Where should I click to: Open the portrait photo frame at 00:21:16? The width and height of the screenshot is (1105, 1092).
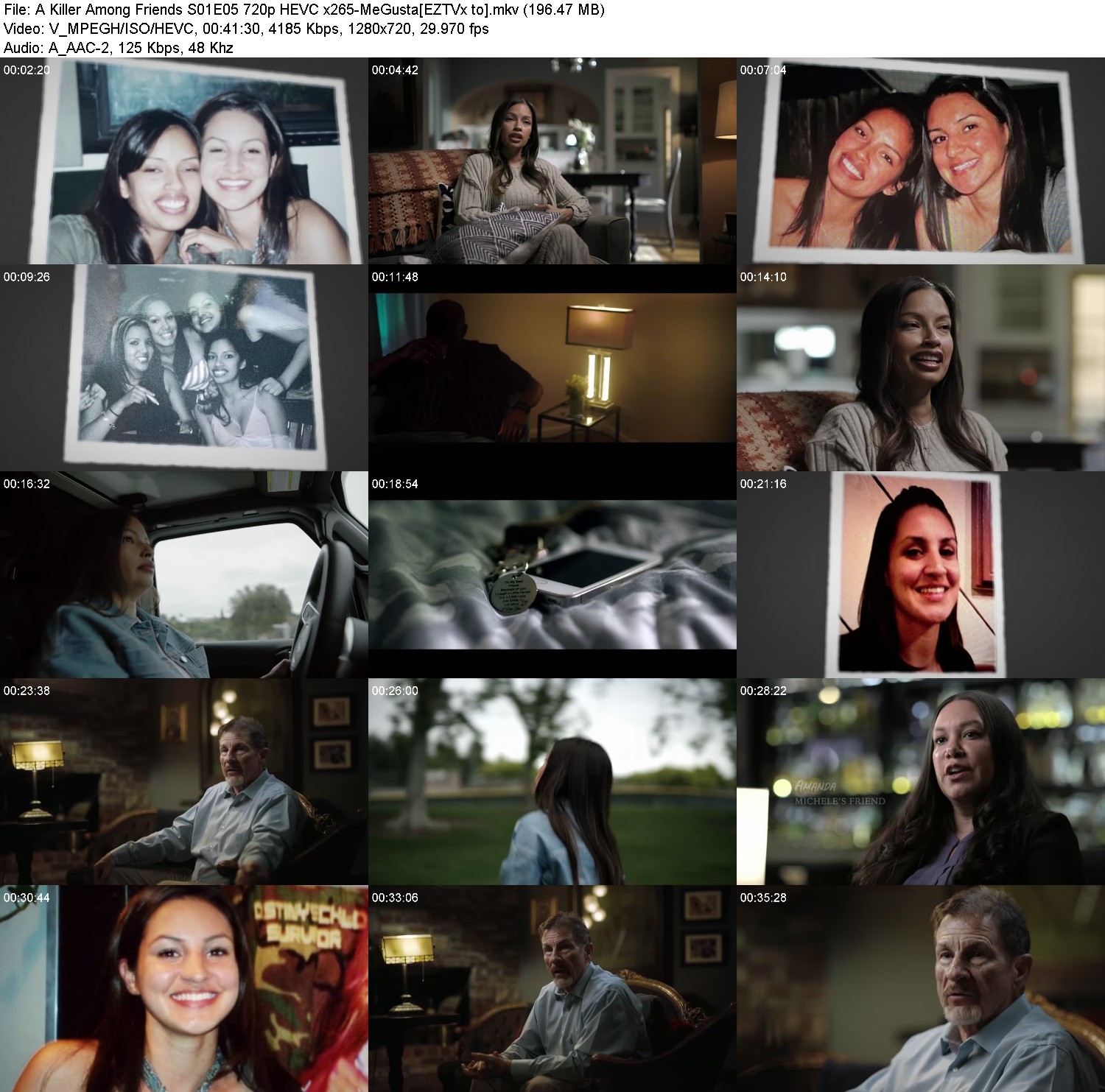pyautogui.click(x=921, y=575)
